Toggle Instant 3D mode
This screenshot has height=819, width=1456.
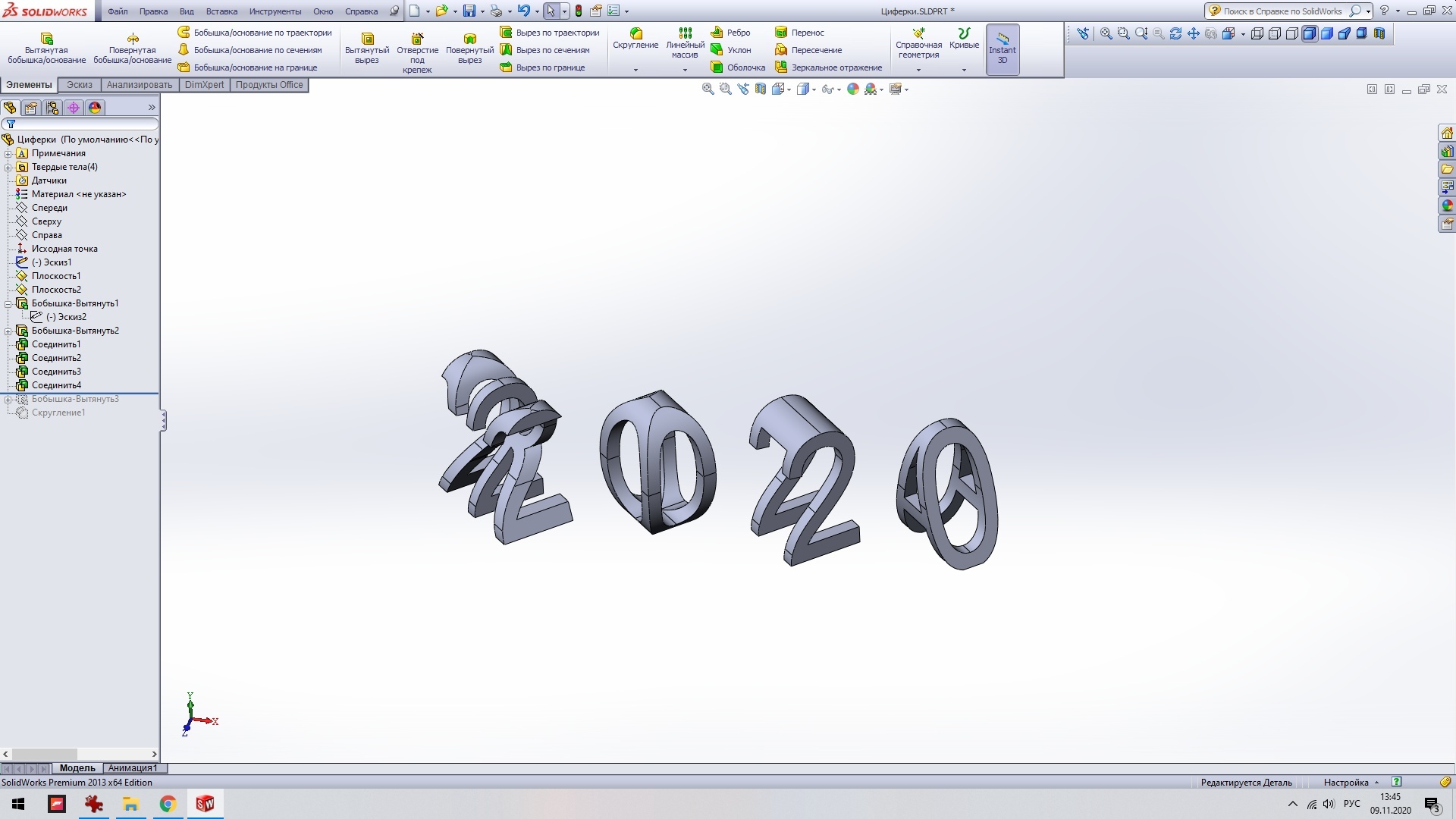(1003, 49)
